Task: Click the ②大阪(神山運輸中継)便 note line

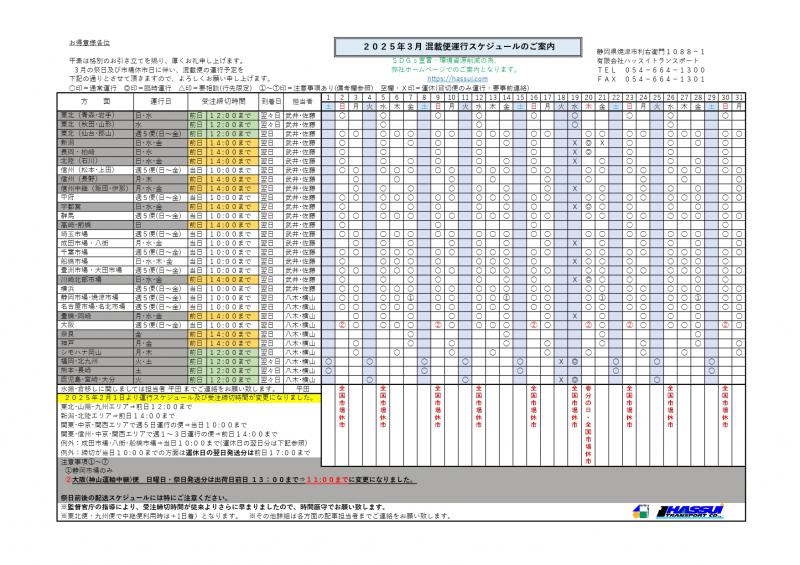Action: pyautogui.click(x=240, y=480)
